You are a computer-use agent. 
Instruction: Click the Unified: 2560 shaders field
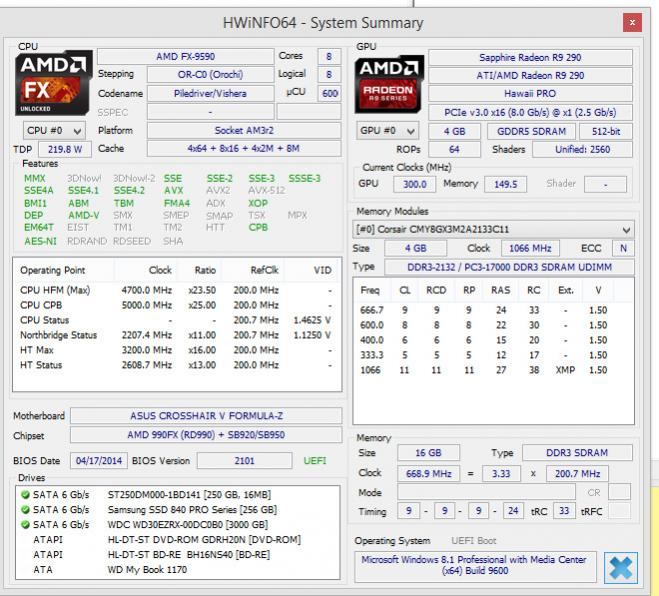tap(582, 149)
